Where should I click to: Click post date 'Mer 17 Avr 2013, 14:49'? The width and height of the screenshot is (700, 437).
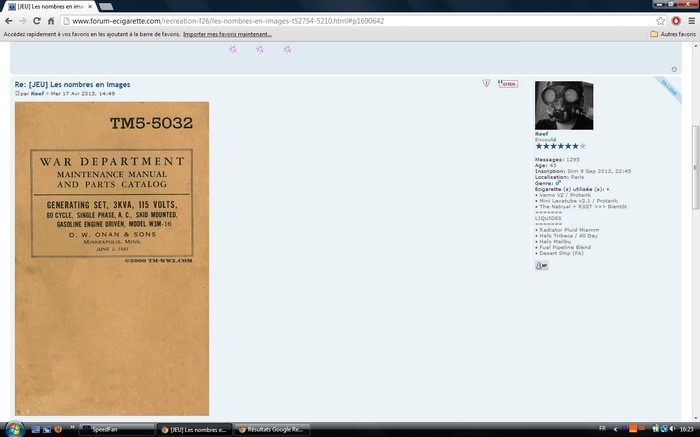(83, 94)
